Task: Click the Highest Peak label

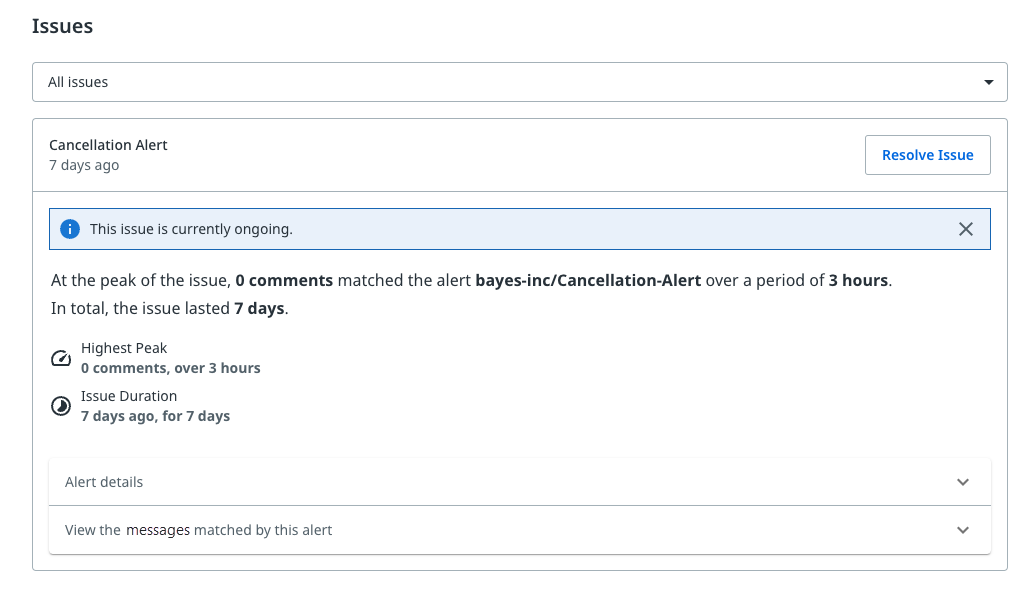Action: pyautogui.click(x=124, y=348)
